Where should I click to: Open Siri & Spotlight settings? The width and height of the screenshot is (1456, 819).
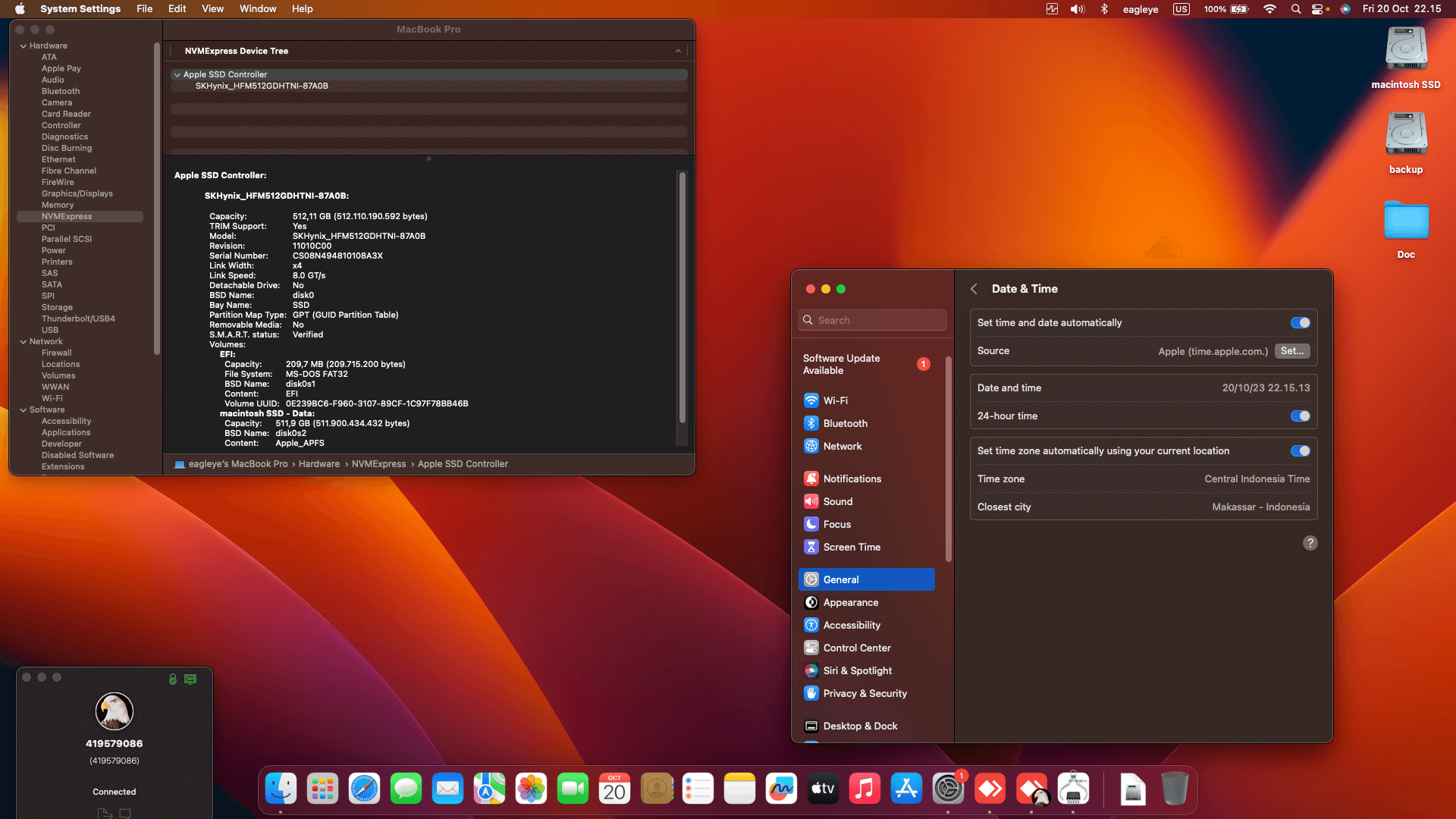pyautogui.click(x=857, y=670)
